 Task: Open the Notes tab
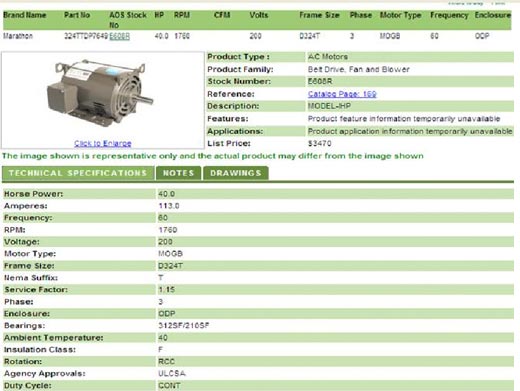point(178,173)
